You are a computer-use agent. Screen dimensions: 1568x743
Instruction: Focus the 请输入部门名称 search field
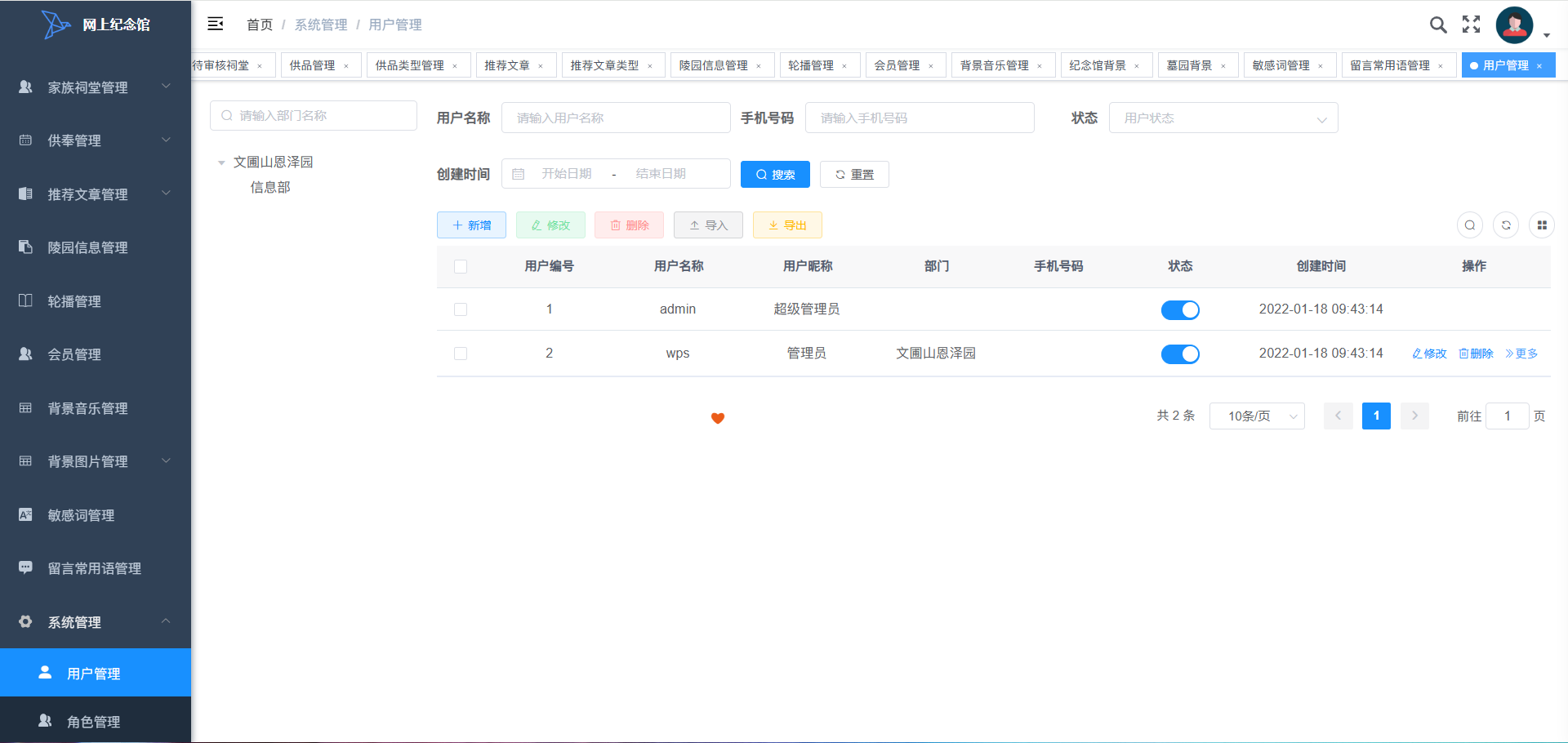pos(314,116)
